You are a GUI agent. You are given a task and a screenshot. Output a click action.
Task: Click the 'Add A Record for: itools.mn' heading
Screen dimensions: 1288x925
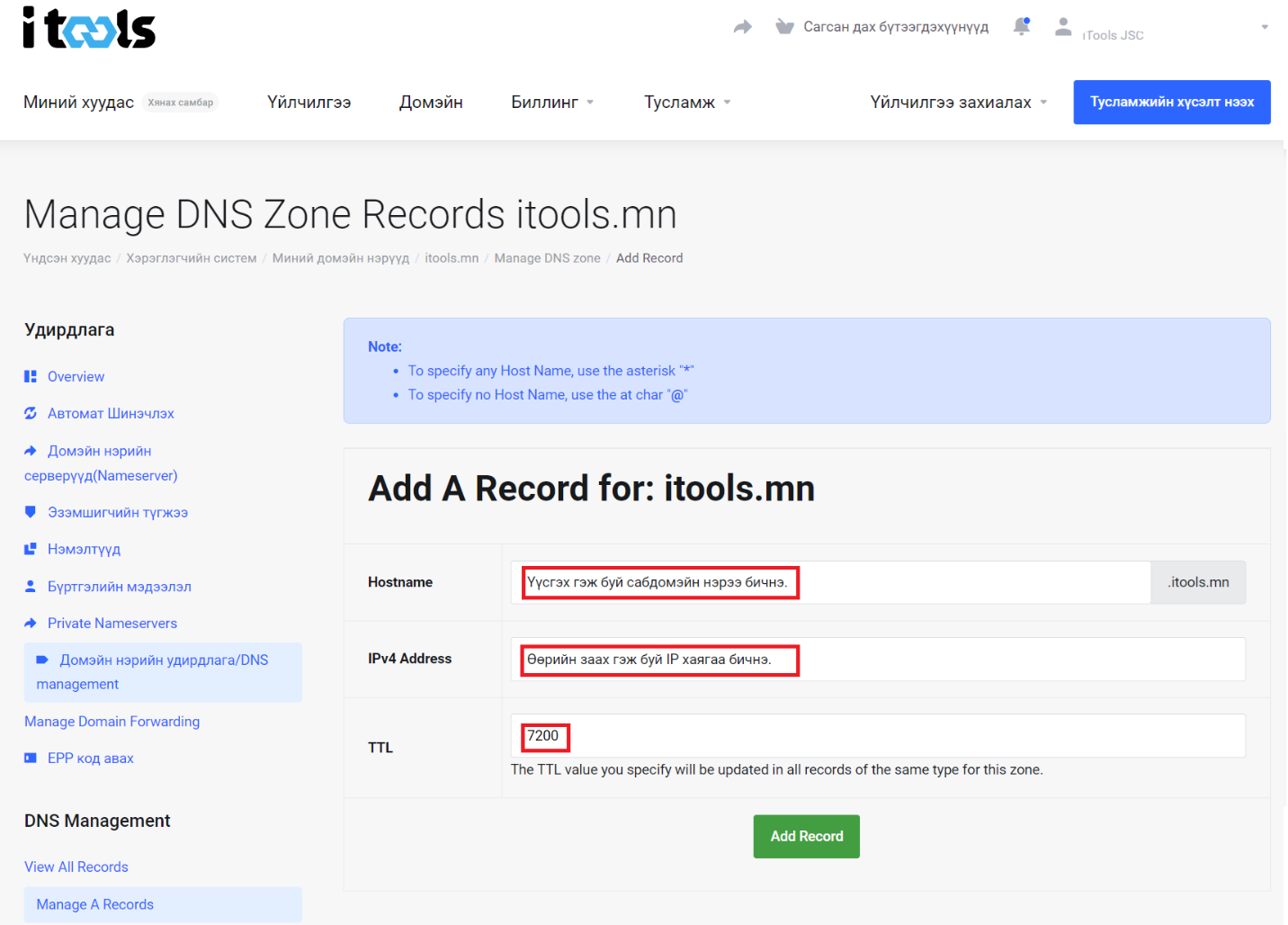click(592, 489)
